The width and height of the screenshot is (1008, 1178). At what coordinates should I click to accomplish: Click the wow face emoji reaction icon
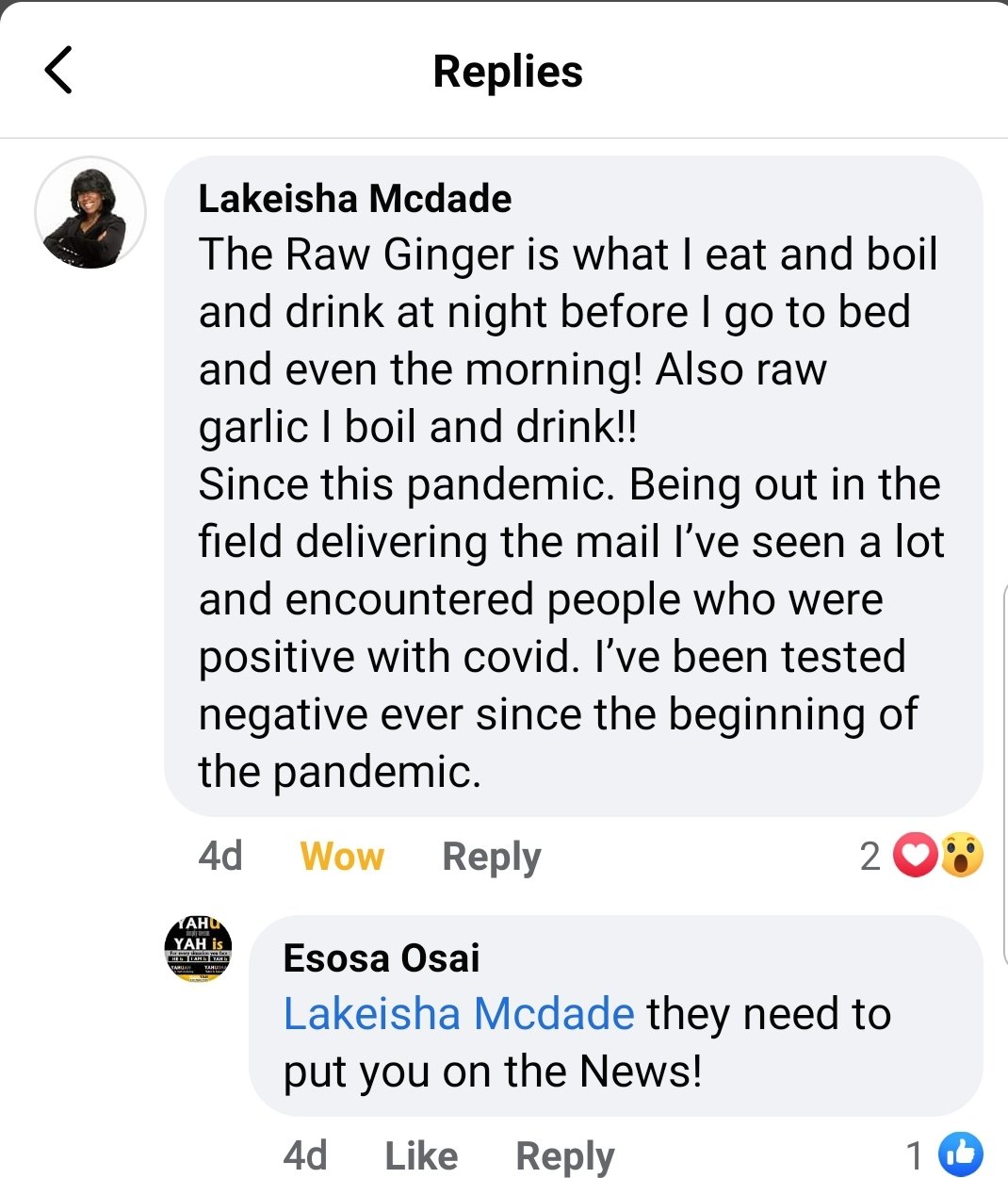(x=962, y=856)
